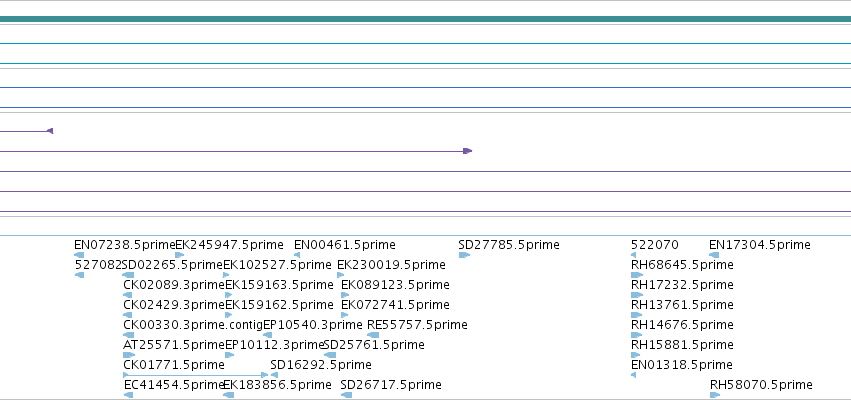Select the EK159162.5prime label
The image size is (851, 400).
click(280, 305)
